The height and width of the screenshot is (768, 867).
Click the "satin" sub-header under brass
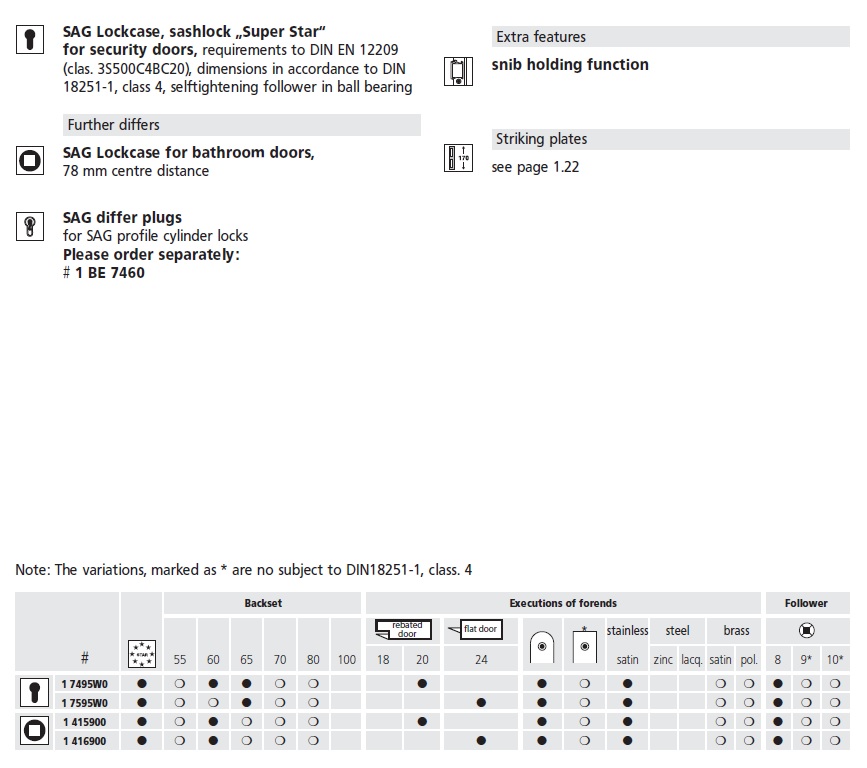720,660
